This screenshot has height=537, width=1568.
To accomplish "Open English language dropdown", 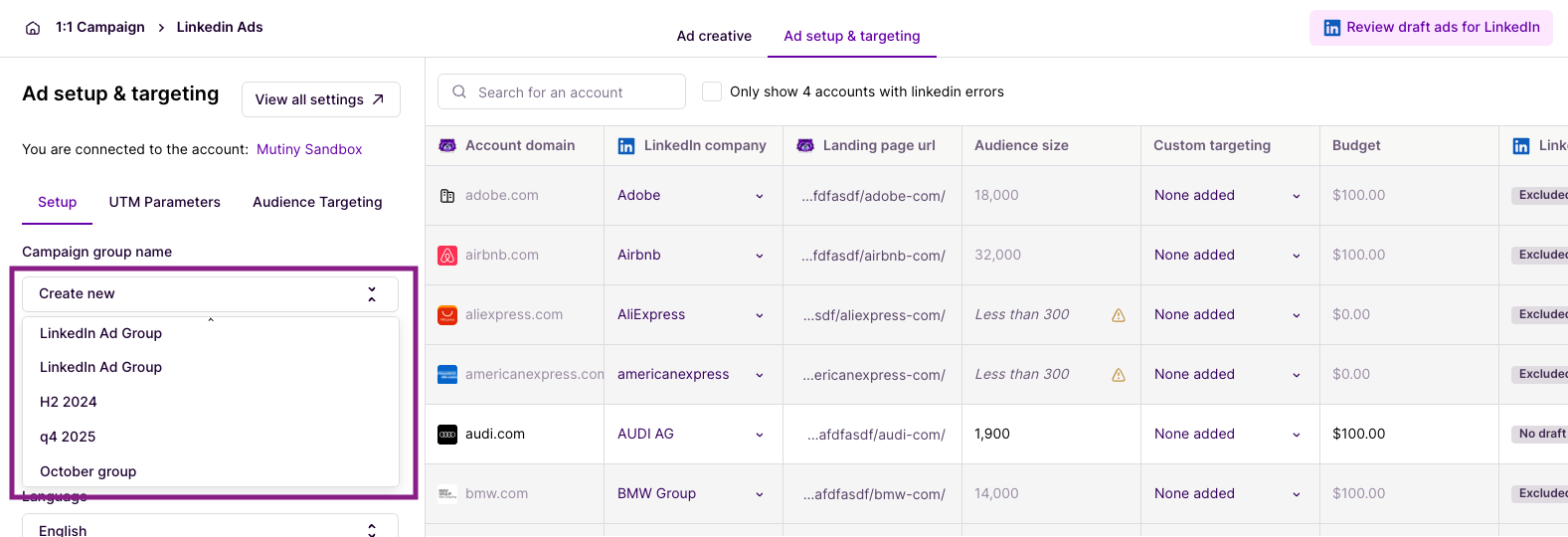I will click(210, 526).
